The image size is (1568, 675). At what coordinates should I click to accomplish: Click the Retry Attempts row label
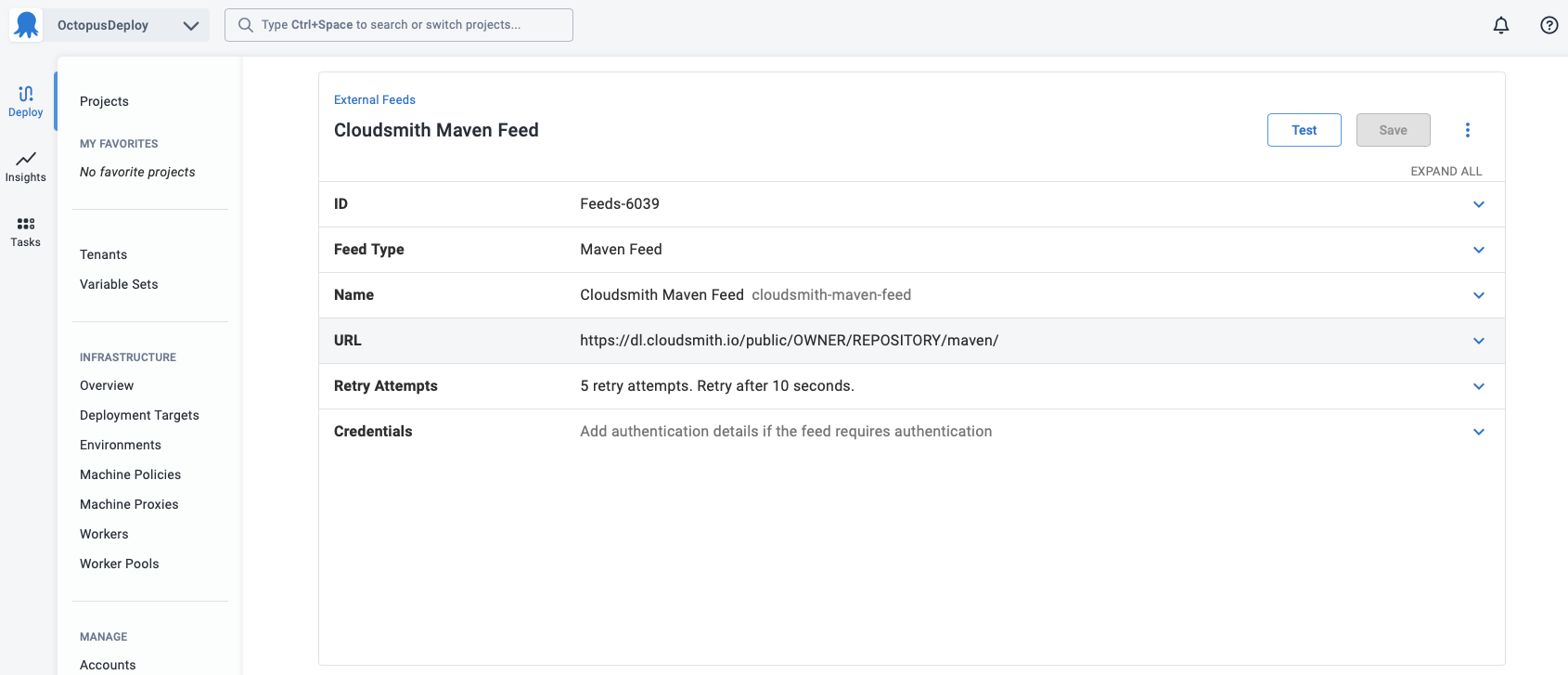(x=386, y=386)
